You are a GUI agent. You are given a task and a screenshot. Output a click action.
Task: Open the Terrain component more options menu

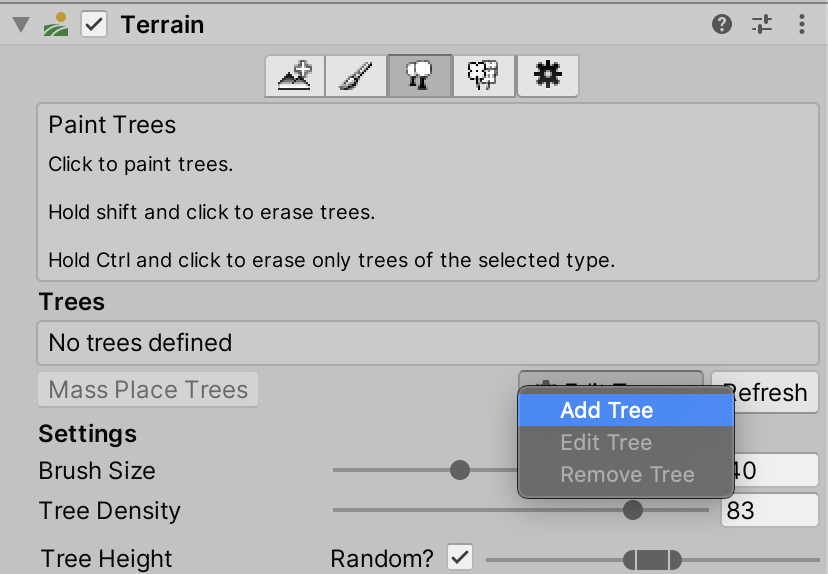click(801, 25)
